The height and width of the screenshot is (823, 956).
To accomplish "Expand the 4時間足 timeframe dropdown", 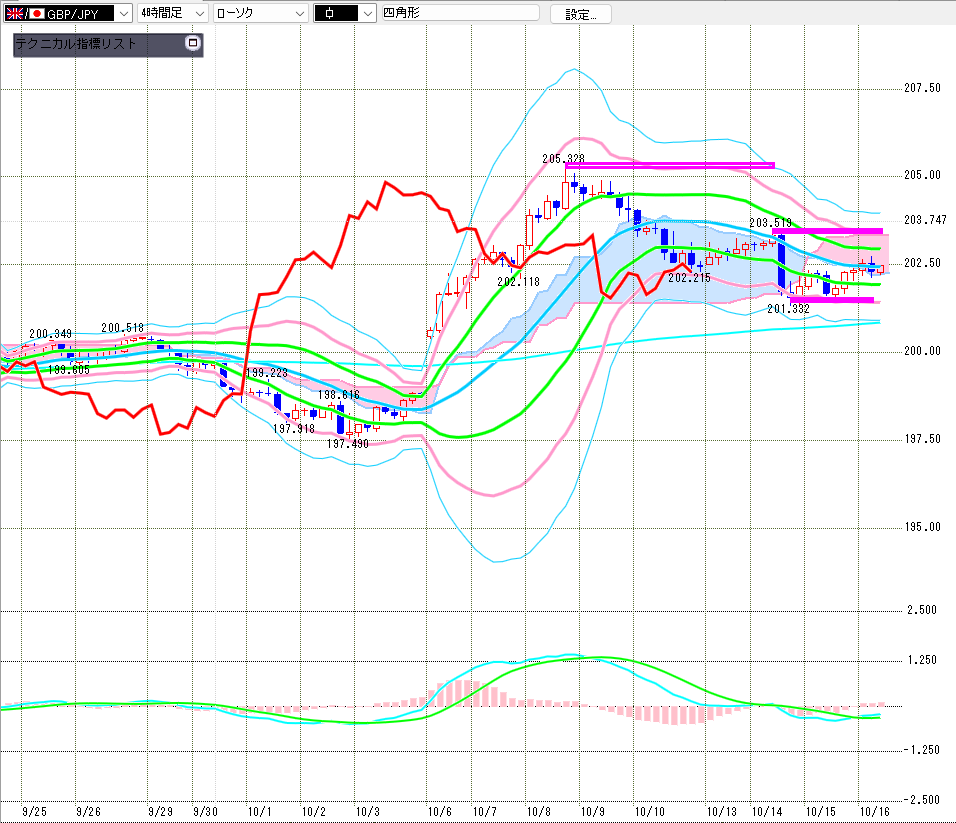I will pyautogui.click(x=172, y=13).
